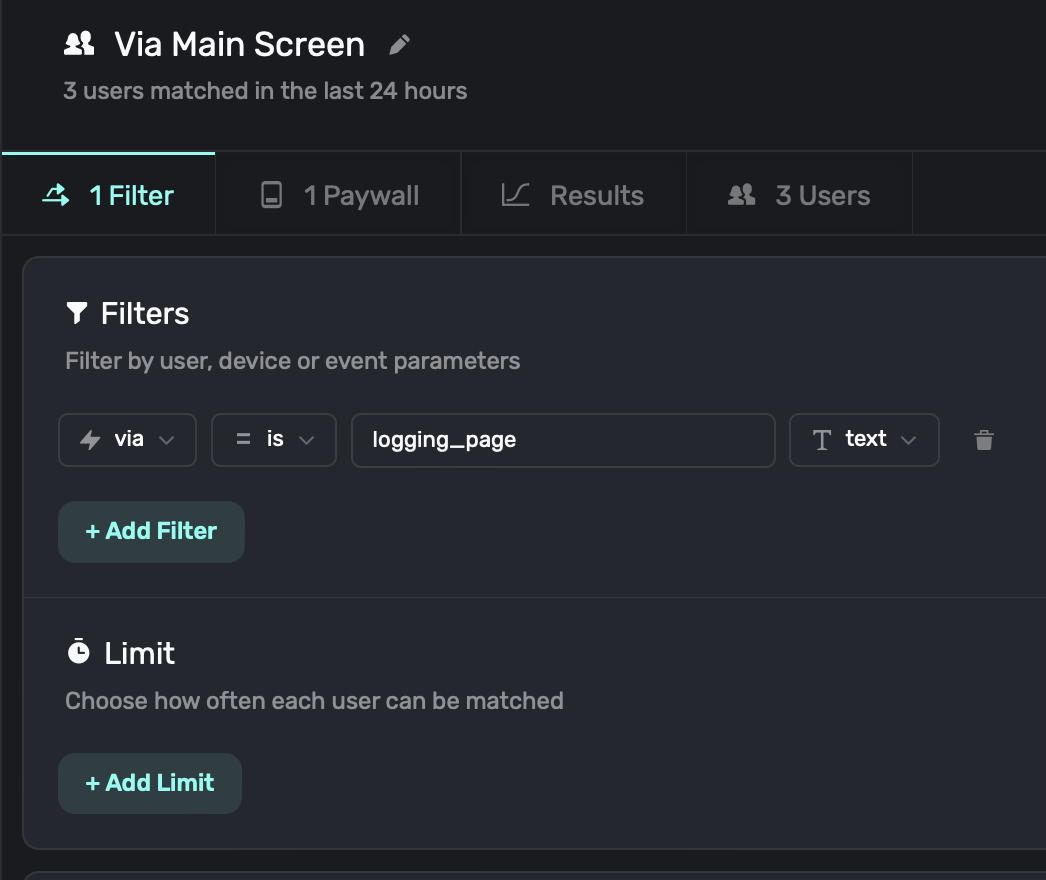Click the phone icon in the Paywall tab
Screen dimensions: 1046x880
coord(271,195)
